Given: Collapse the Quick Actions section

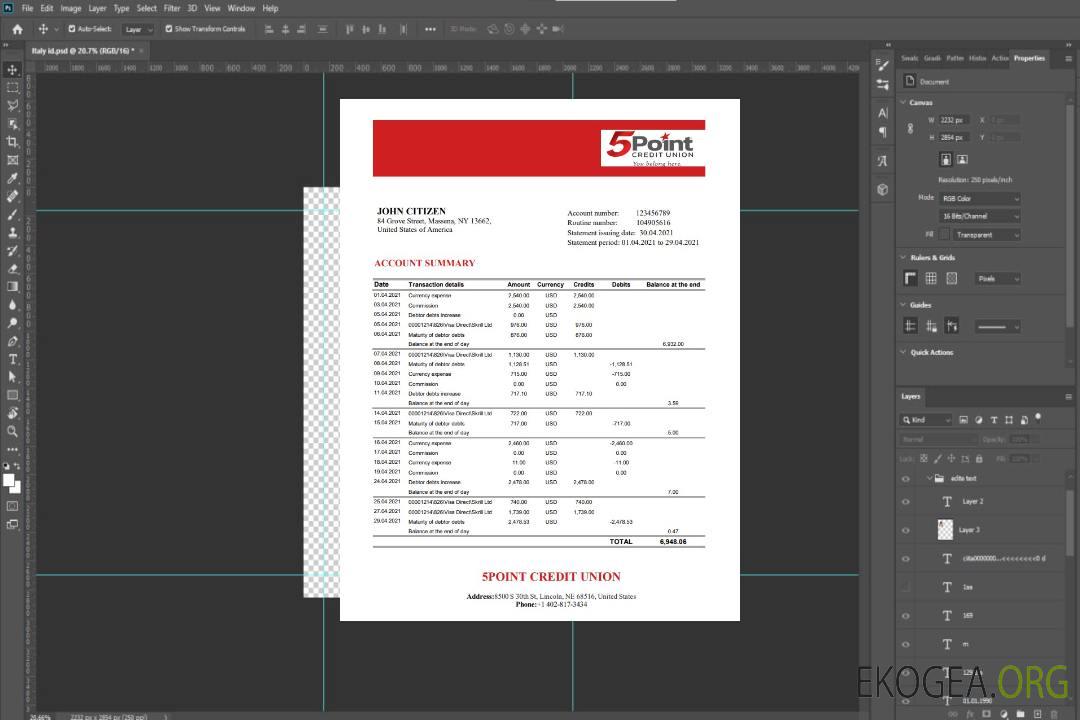Looking at the screenshot, I should [x=903, y=352].
